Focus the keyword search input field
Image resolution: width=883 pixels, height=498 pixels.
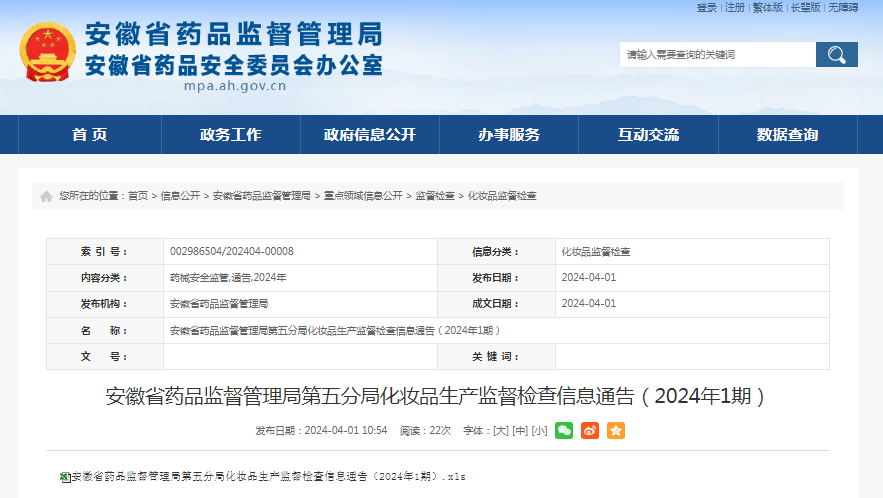(717, 55)
